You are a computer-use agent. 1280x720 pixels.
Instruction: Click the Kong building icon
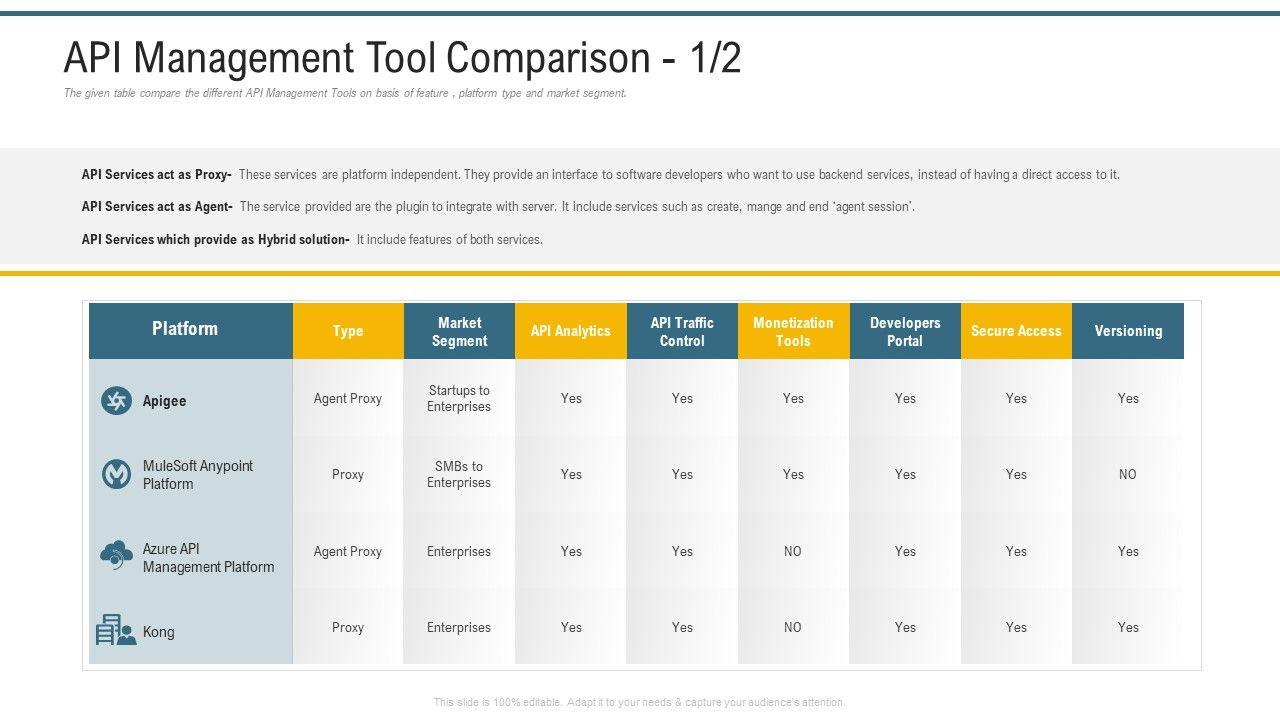click(x=116, y=630)
